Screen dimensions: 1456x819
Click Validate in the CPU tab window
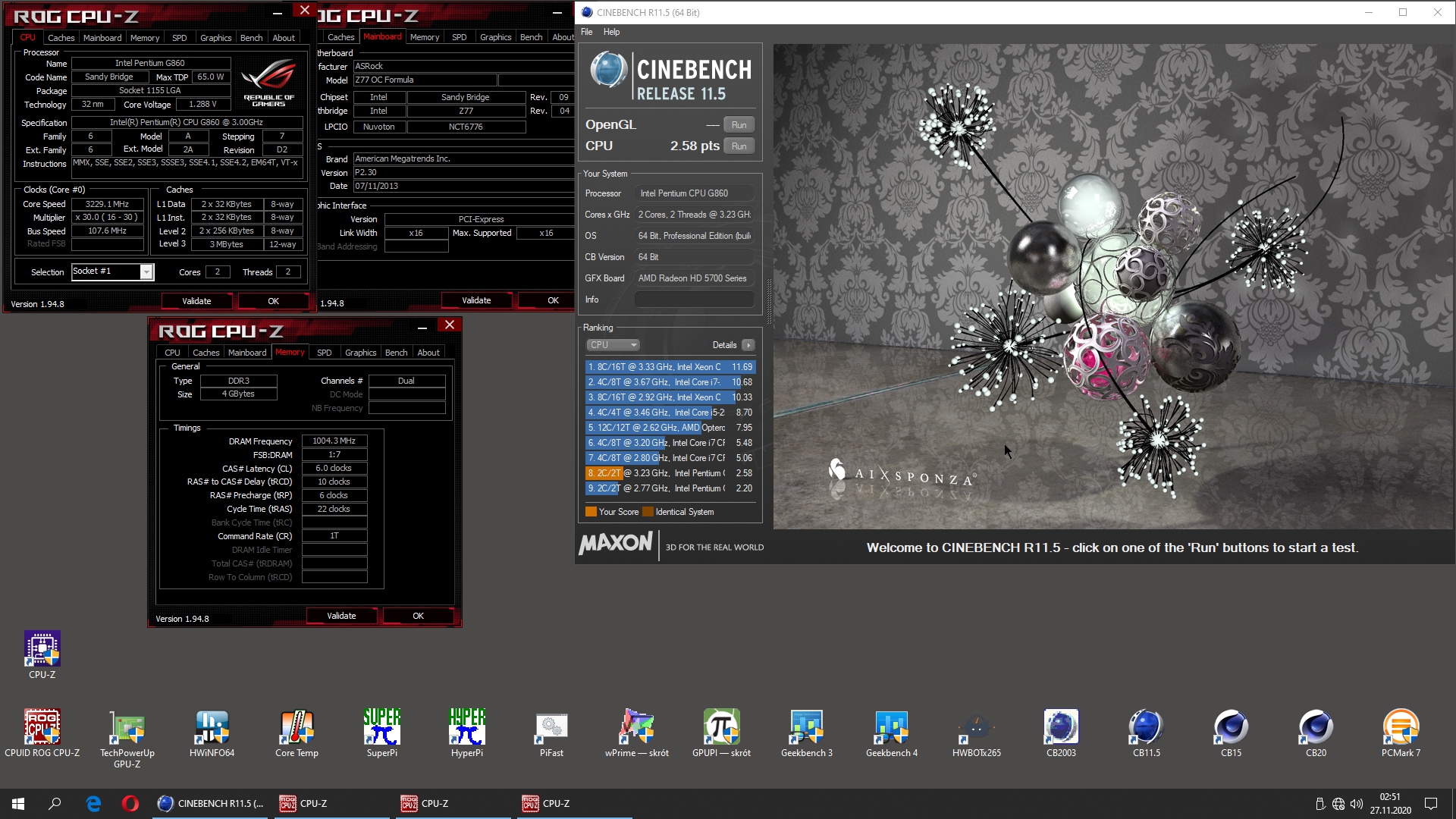click(196, 301)
